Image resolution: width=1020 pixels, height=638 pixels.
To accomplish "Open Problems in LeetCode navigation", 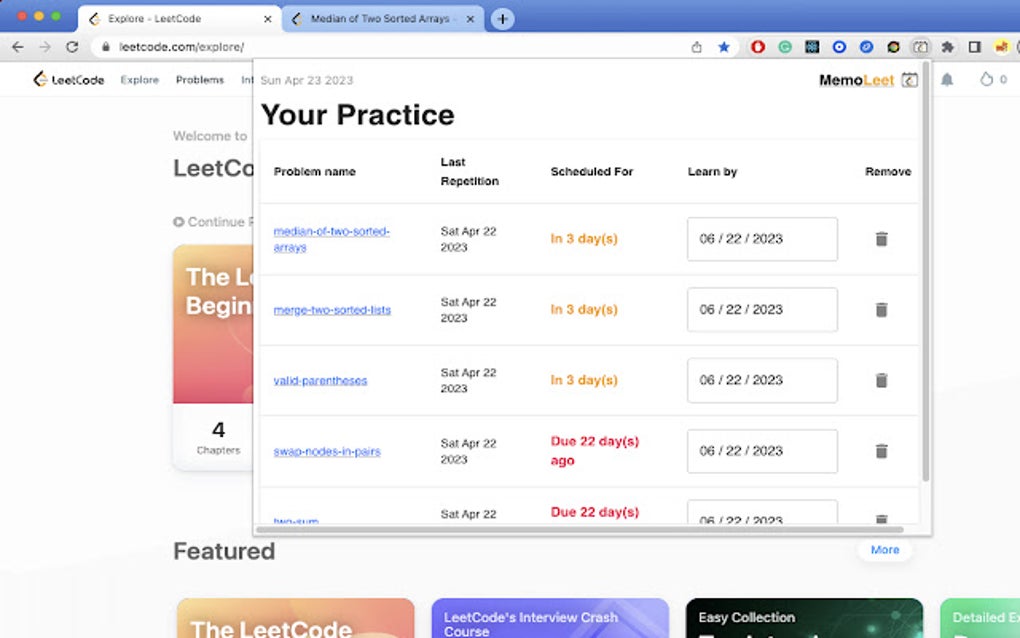I will click(x=200, y=79).
